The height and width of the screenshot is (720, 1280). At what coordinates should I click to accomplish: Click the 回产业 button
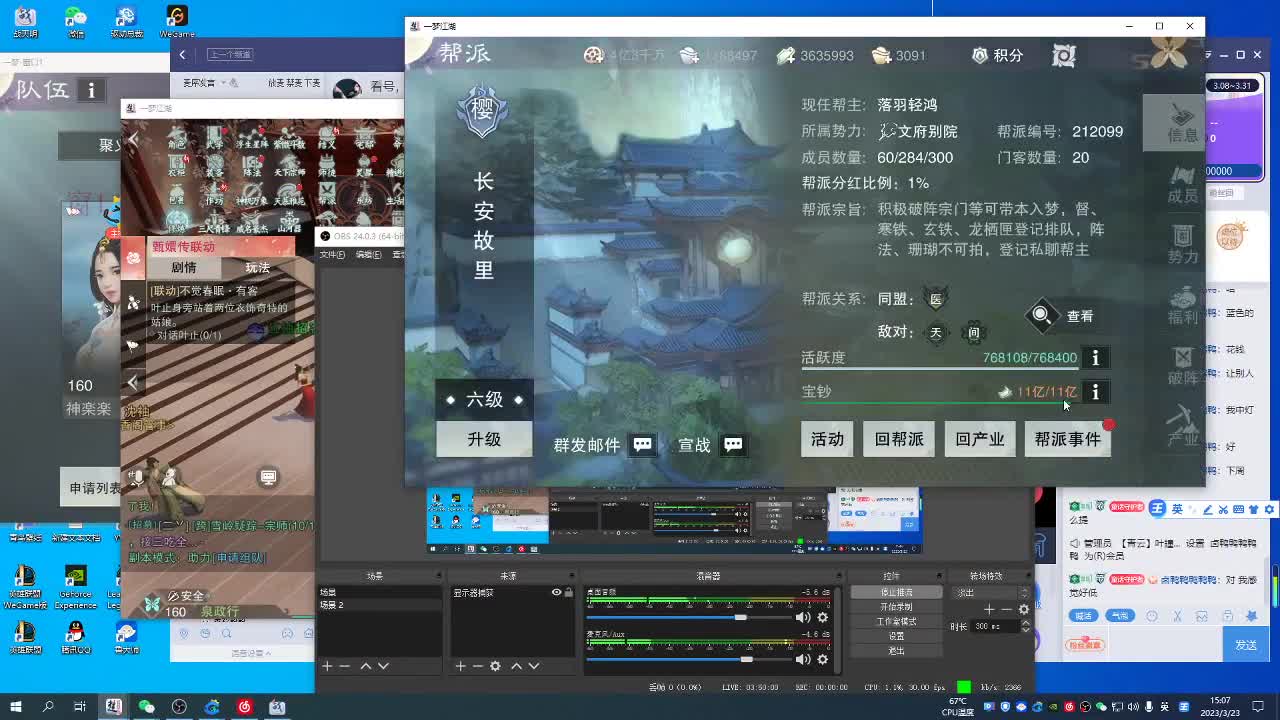pos(979,439)
